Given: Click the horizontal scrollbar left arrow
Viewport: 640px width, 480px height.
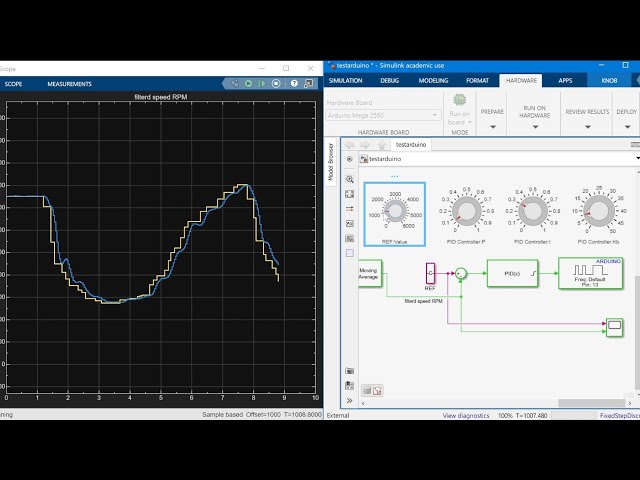Looking at the screenshot, I should (363, 403).
